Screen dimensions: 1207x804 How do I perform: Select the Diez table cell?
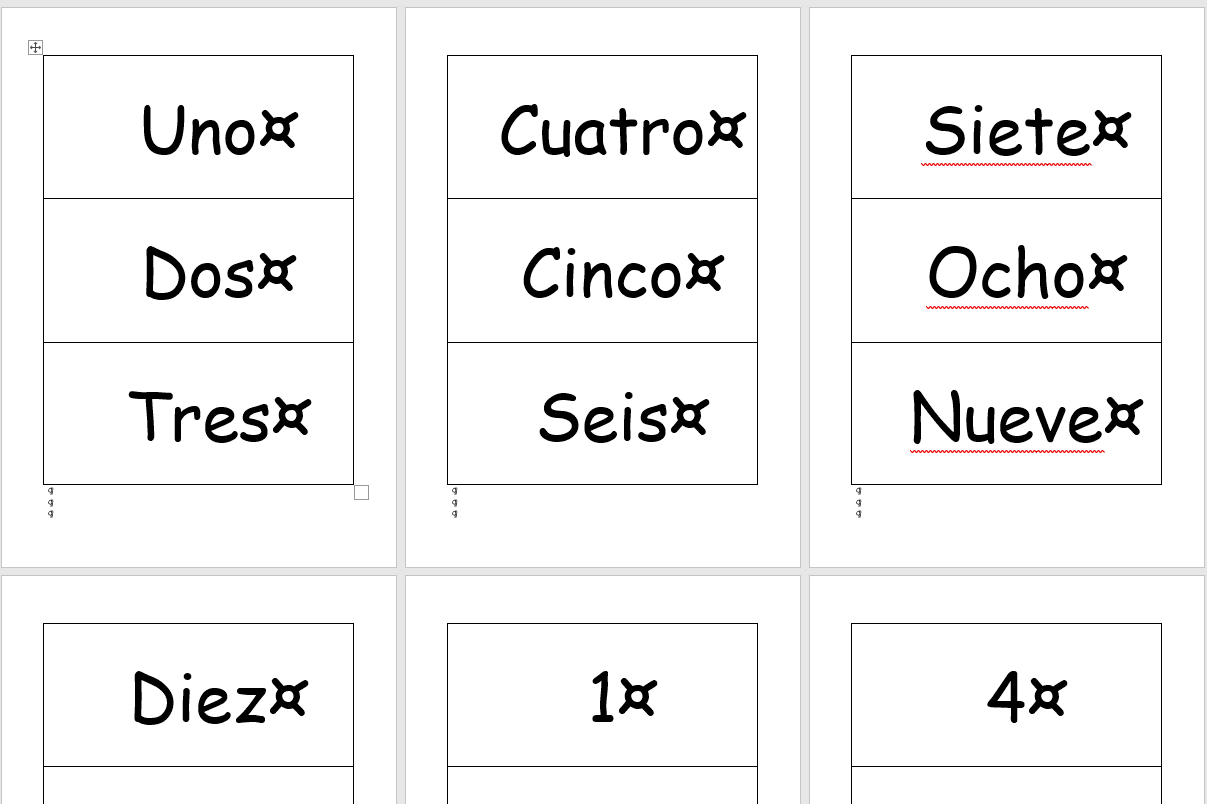pos(198,696)
